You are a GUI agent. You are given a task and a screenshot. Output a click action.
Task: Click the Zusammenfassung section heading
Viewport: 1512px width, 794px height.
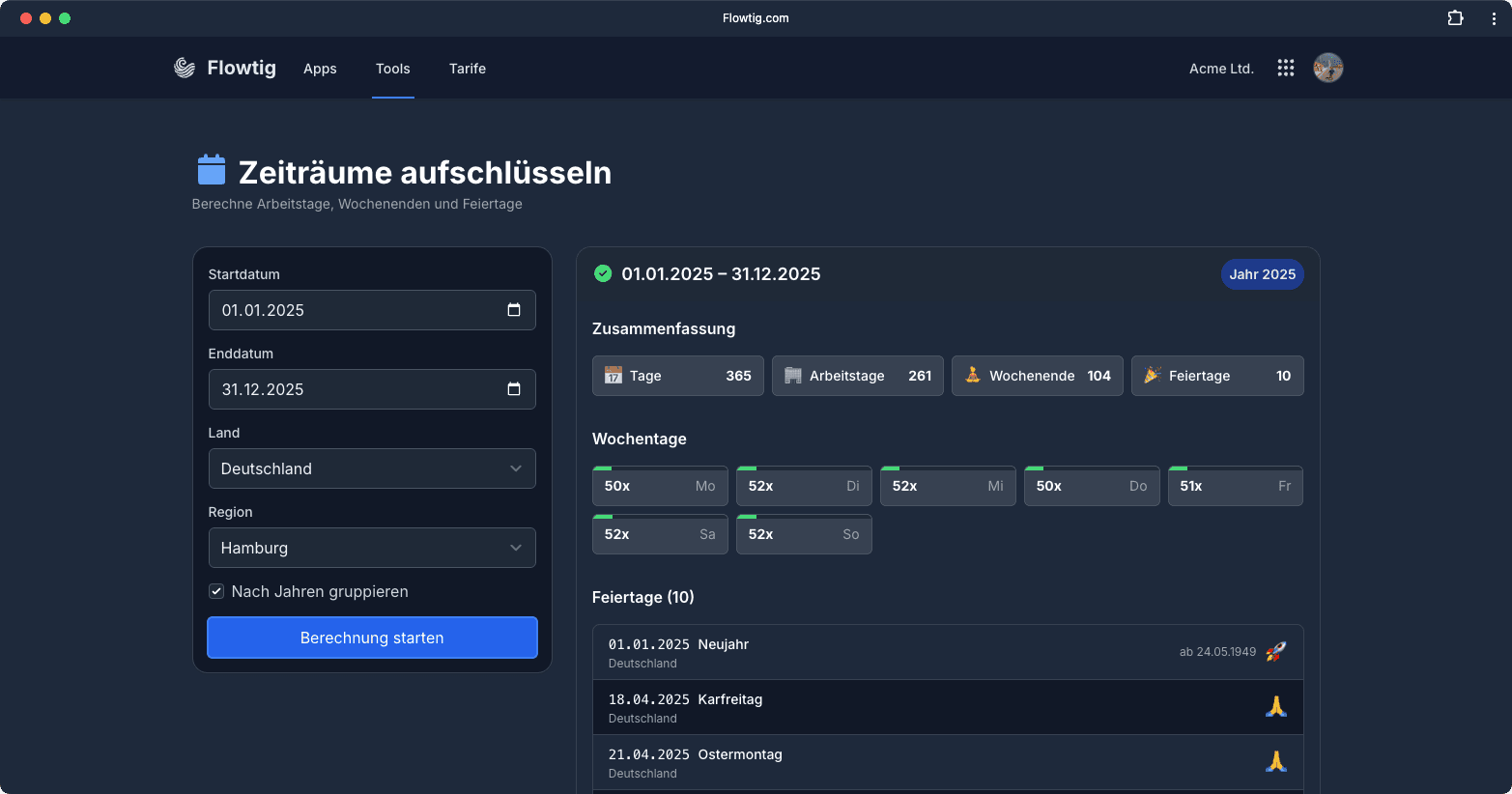pos(664,328)
